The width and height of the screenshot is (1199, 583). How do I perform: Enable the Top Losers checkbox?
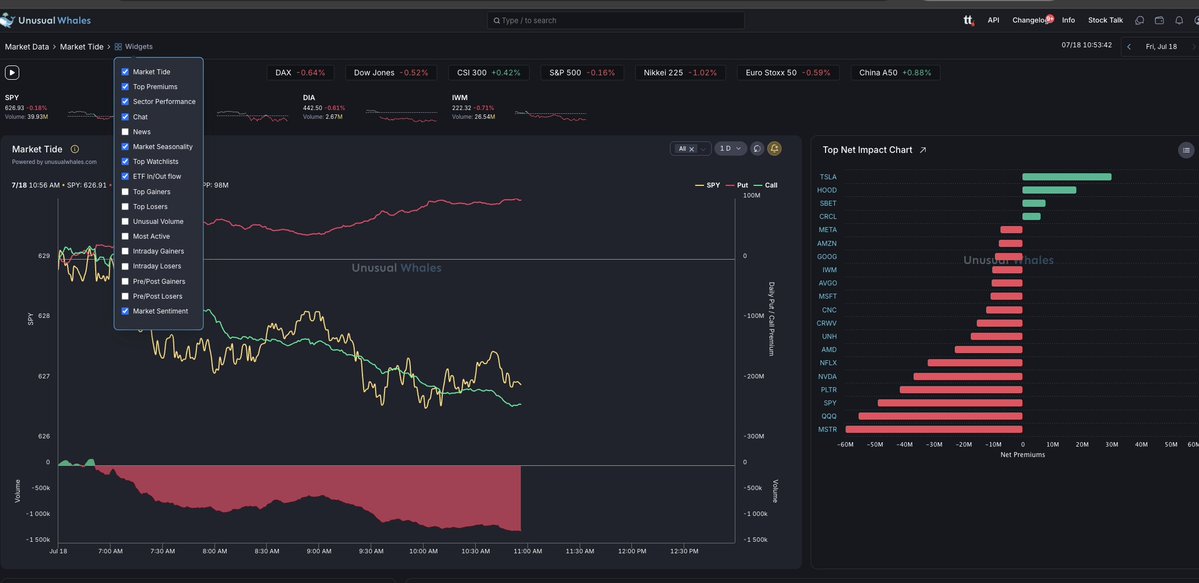(125, 207)
